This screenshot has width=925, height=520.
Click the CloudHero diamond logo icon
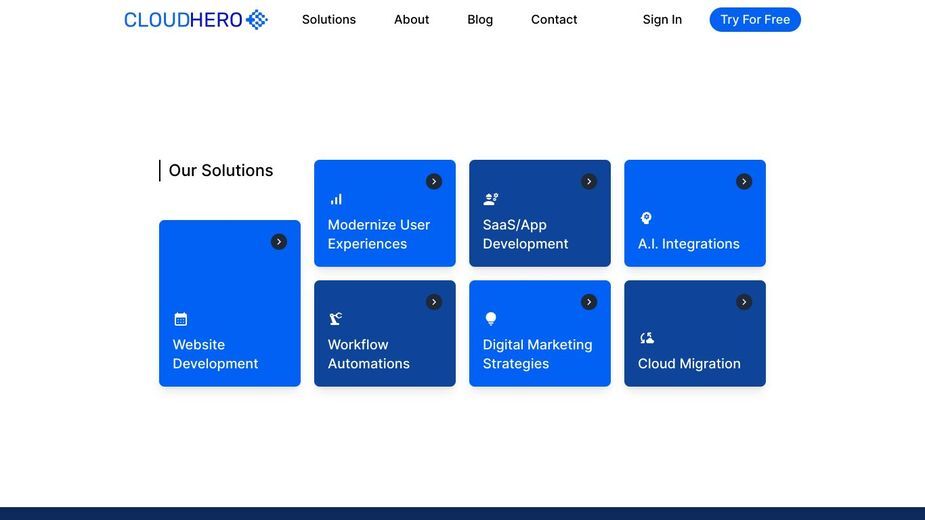point(257,19)
